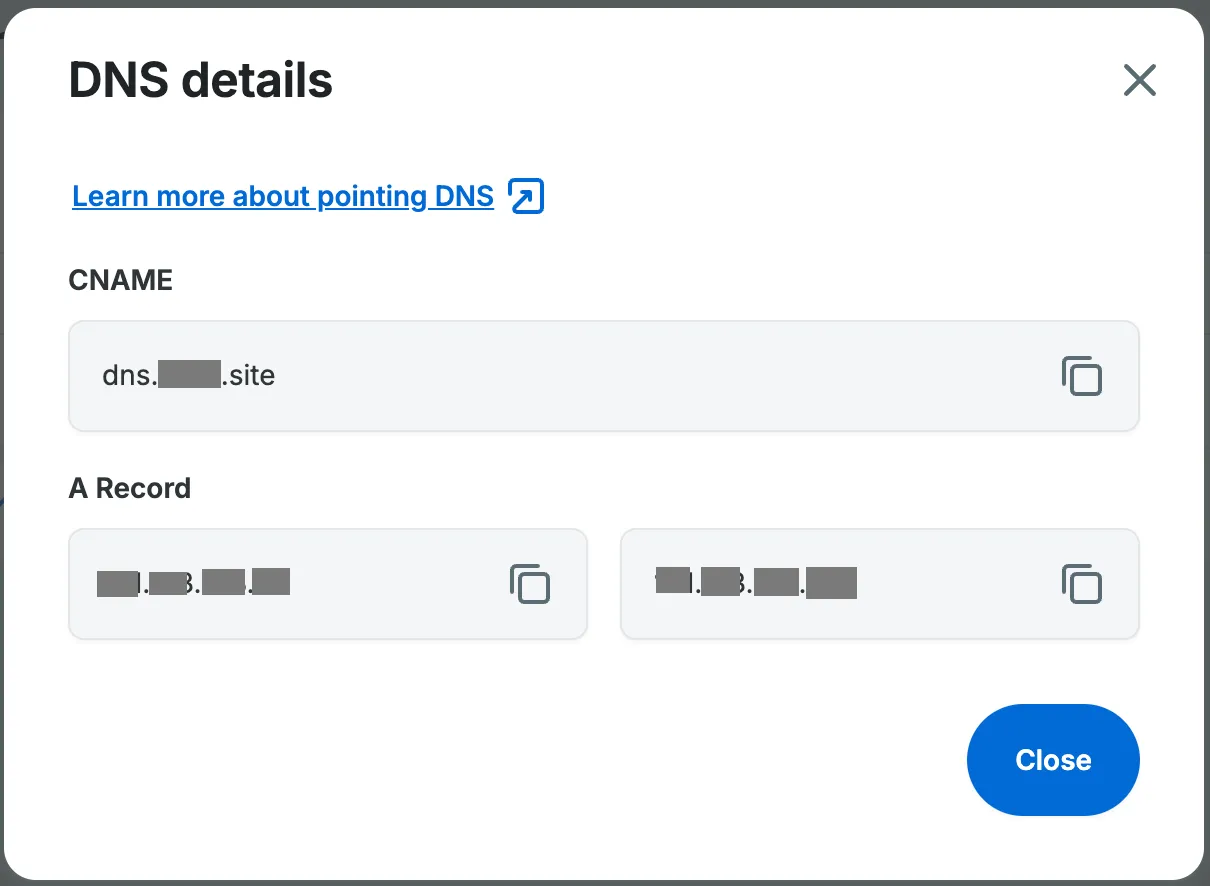Click the rightmost redacted IP address text
This screenshot has width=1210, height=886.
[756, 583]
